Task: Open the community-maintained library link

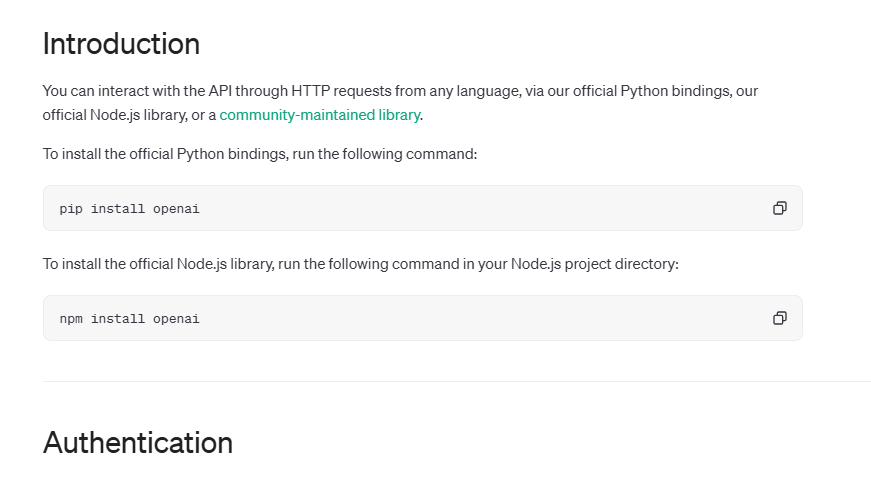Action: (x=319, y=115)
